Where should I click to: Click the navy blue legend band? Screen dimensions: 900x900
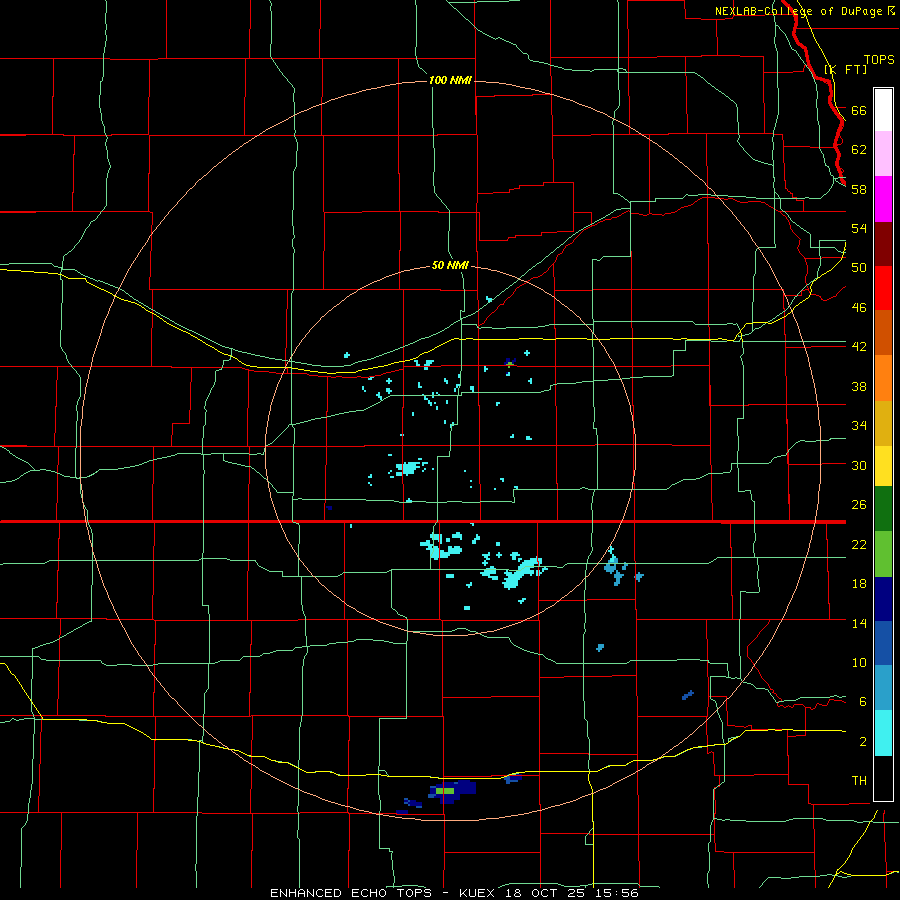[x=883, y=599]
